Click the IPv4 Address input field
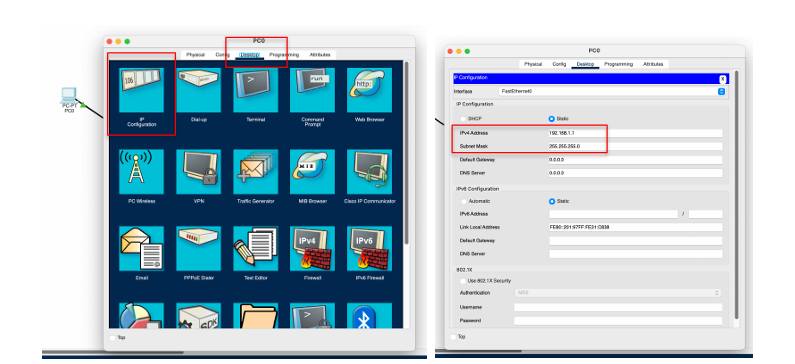 point(635,133)
